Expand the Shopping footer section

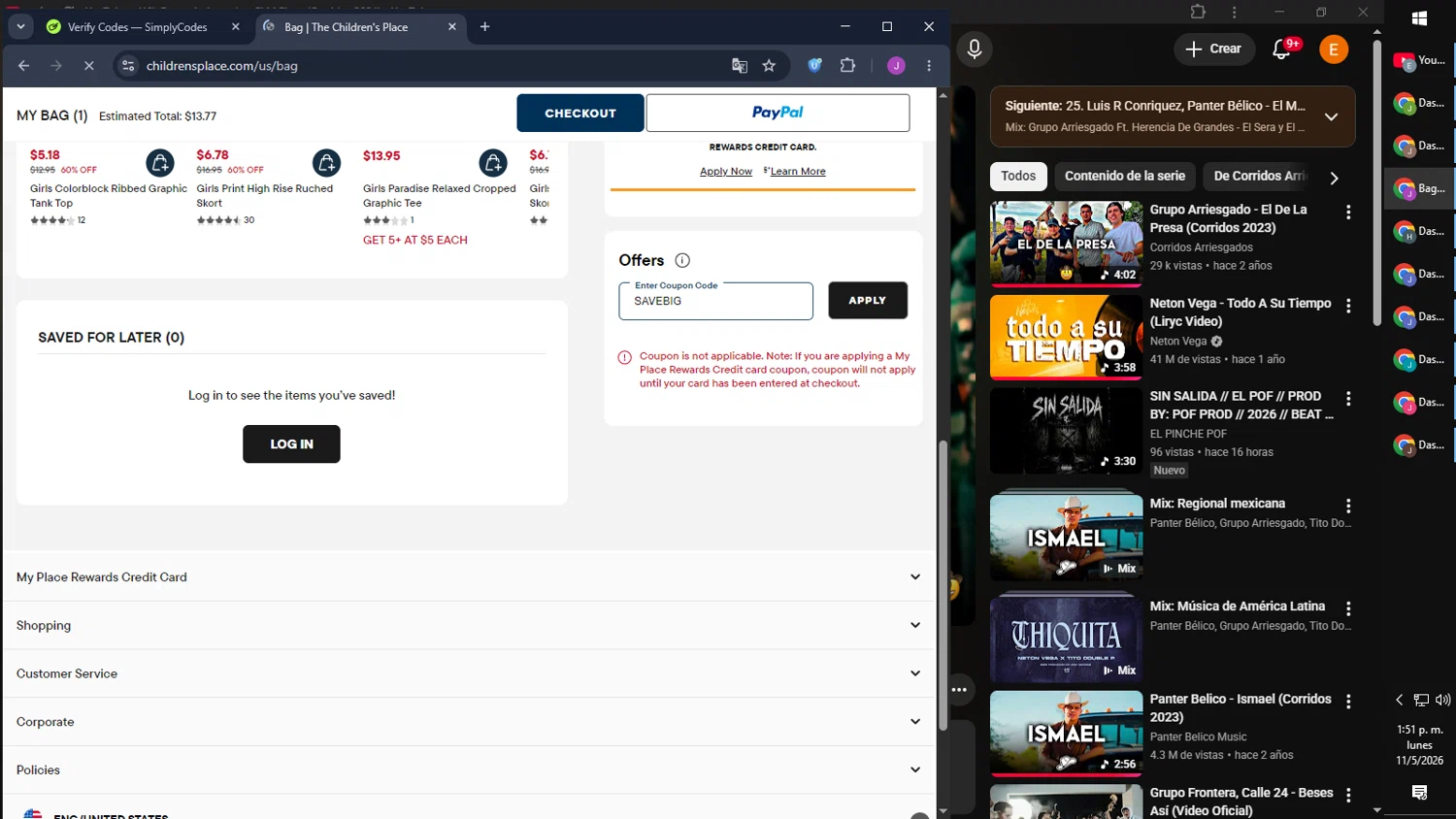[x=469, y=626]
